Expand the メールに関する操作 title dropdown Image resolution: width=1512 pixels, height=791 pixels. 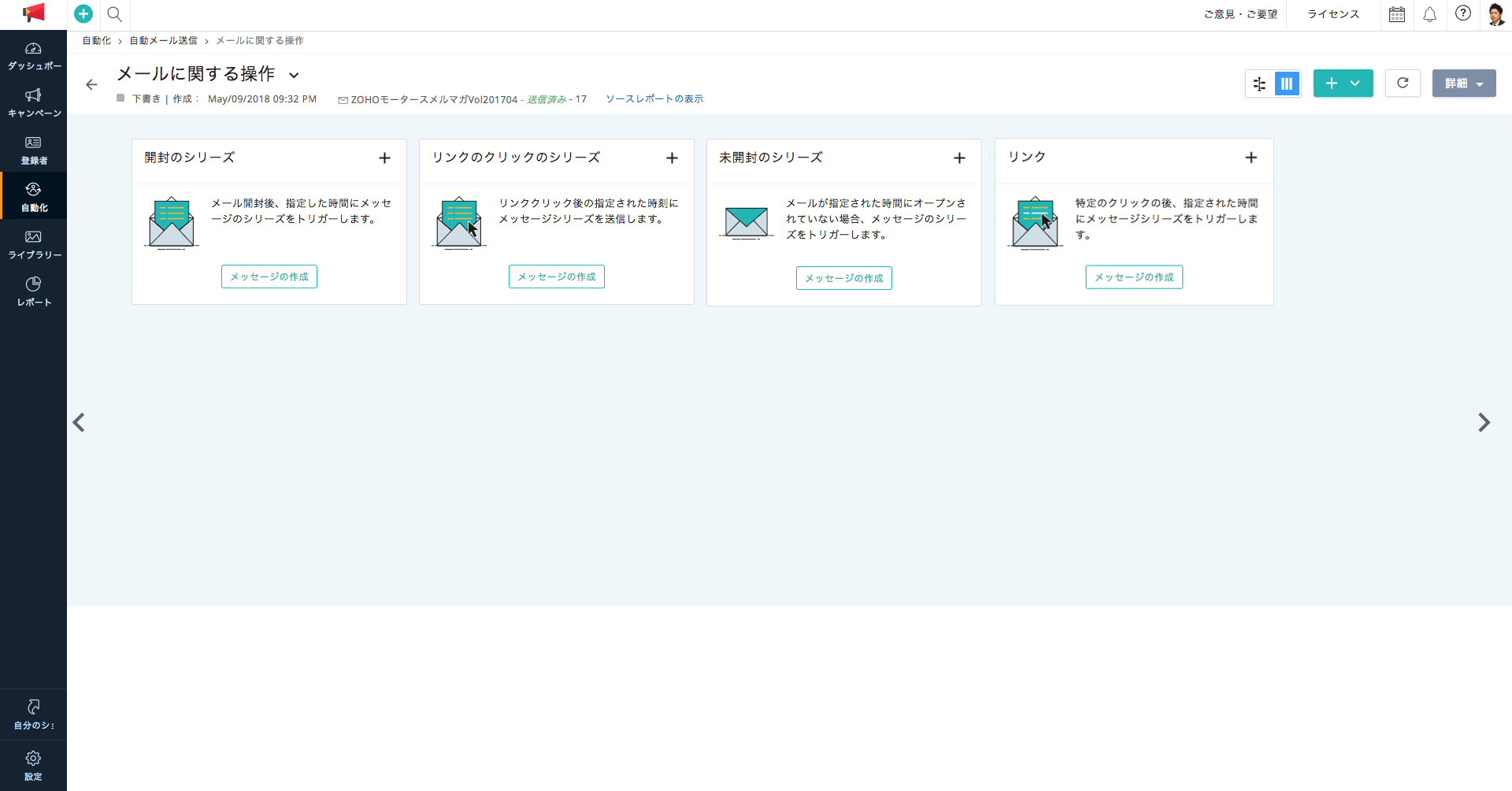(x=294, y=76)
